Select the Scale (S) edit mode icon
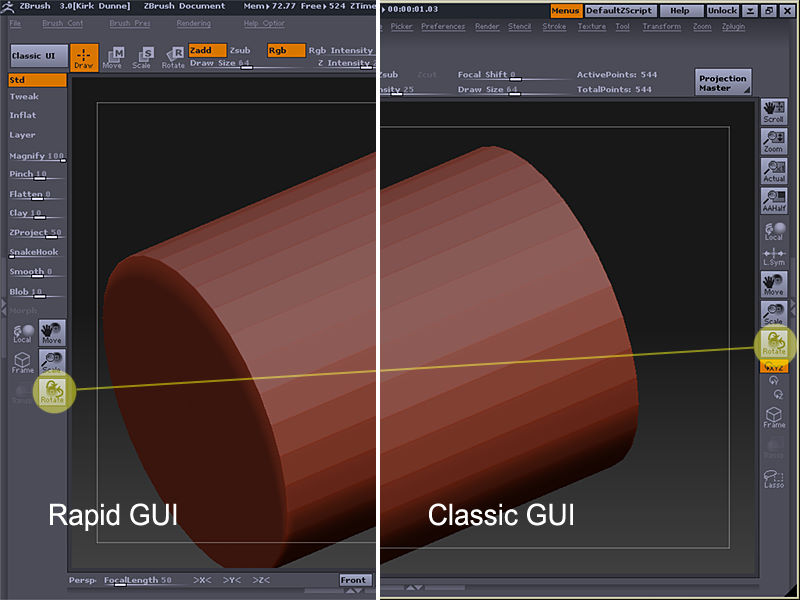Viewport: 800px width, 600px height. [142, 58]
